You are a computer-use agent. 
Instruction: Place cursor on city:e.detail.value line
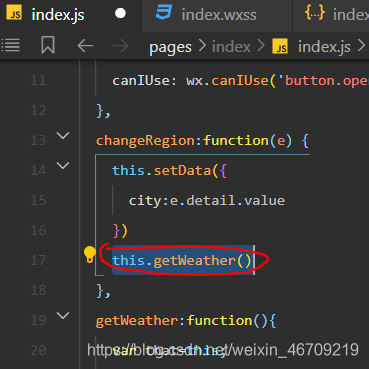tap(207, 201)
